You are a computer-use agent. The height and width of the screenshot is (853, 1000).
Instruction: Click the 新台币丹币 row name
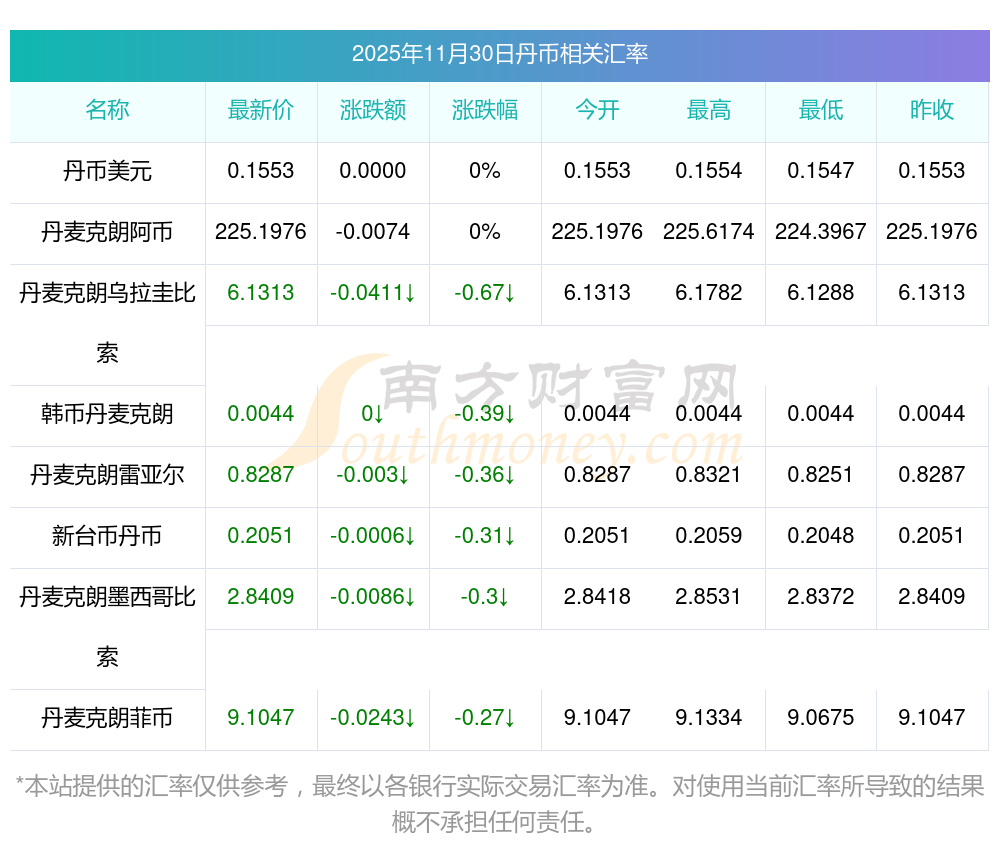pos(107,536)
